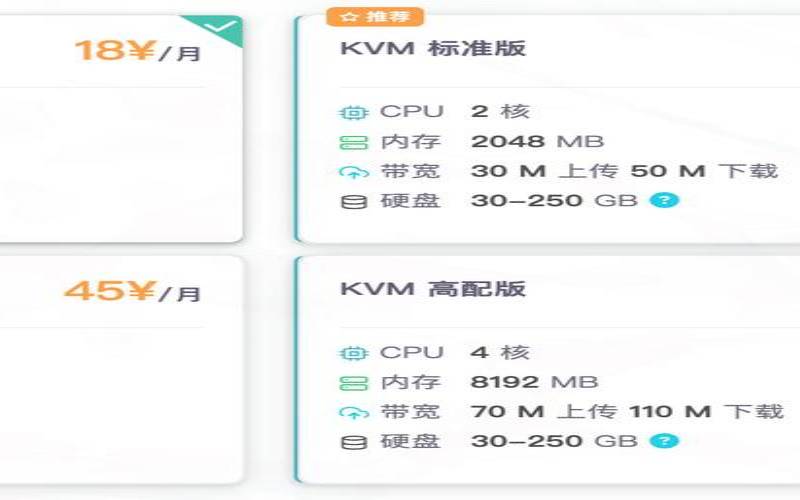The image size is (800, 500).
Task: Open the KVM 标准版 plan title
Action: (432, 49)
